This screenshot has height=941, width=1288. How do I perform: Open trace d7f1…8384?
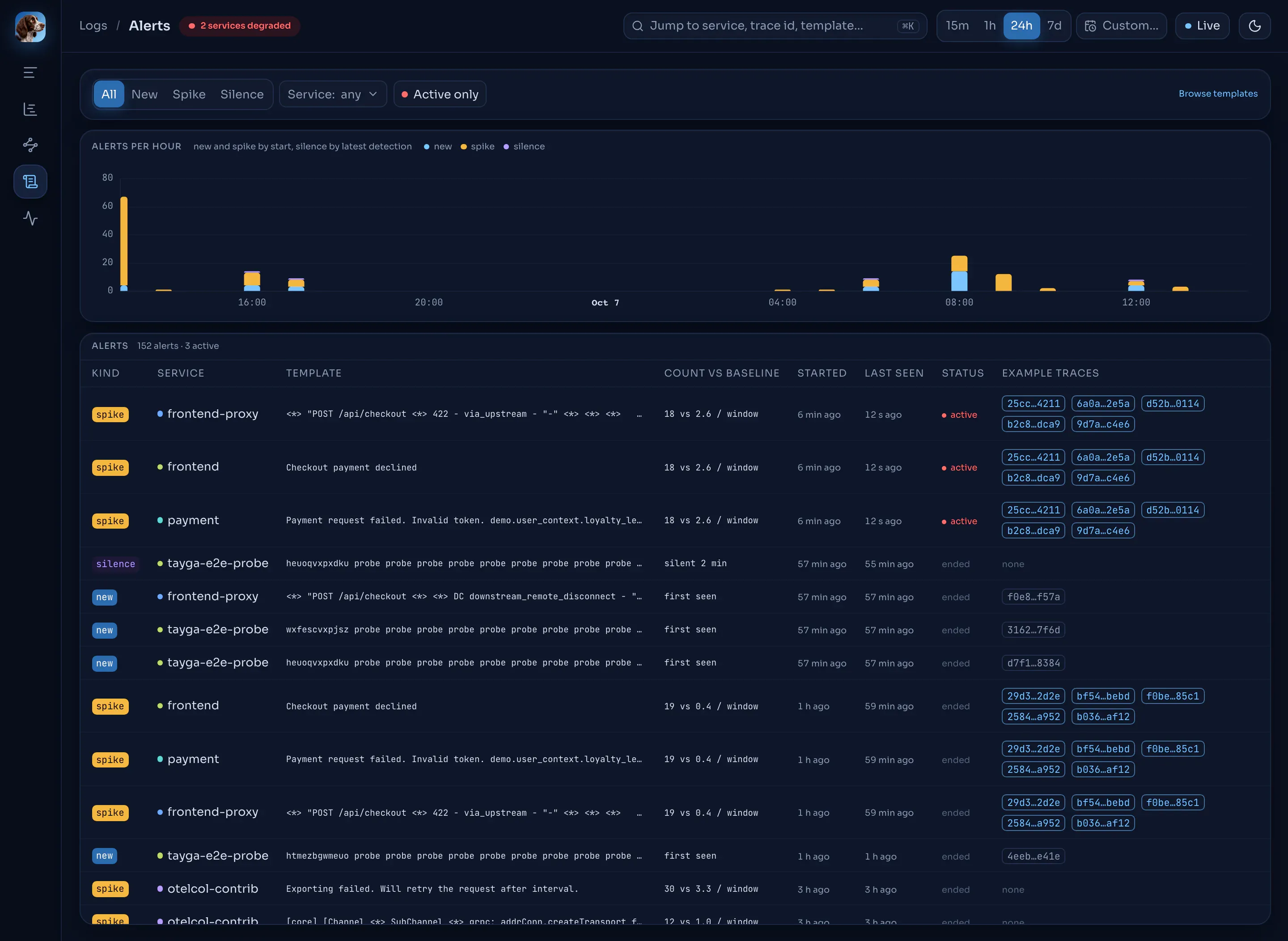tap(1034, 663)
